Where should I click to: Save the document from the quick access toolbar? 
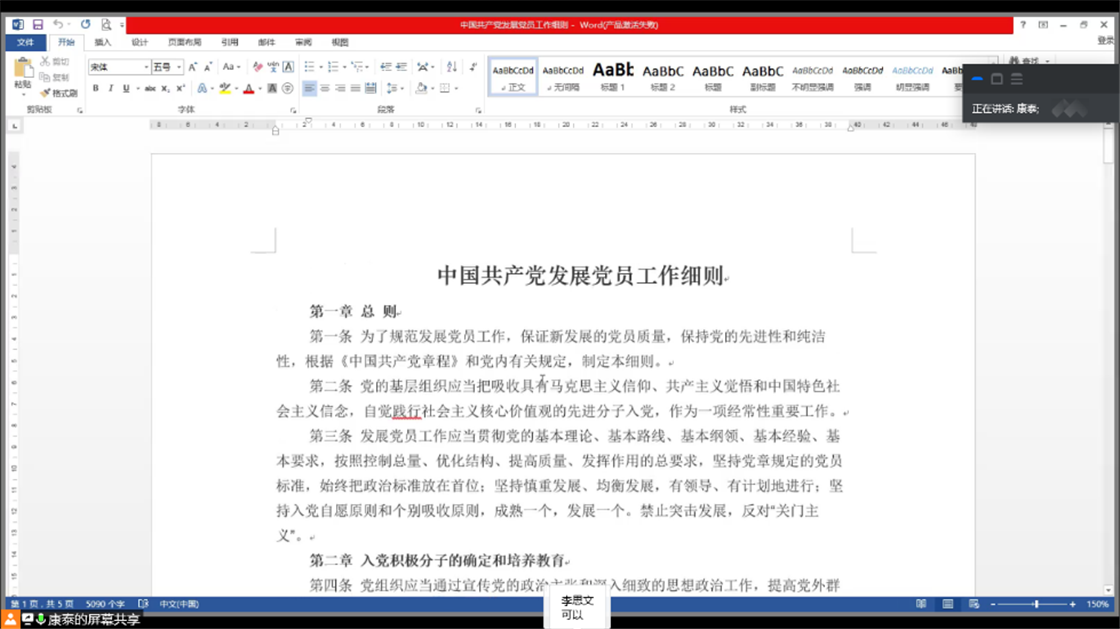click(x=38, y=24)
